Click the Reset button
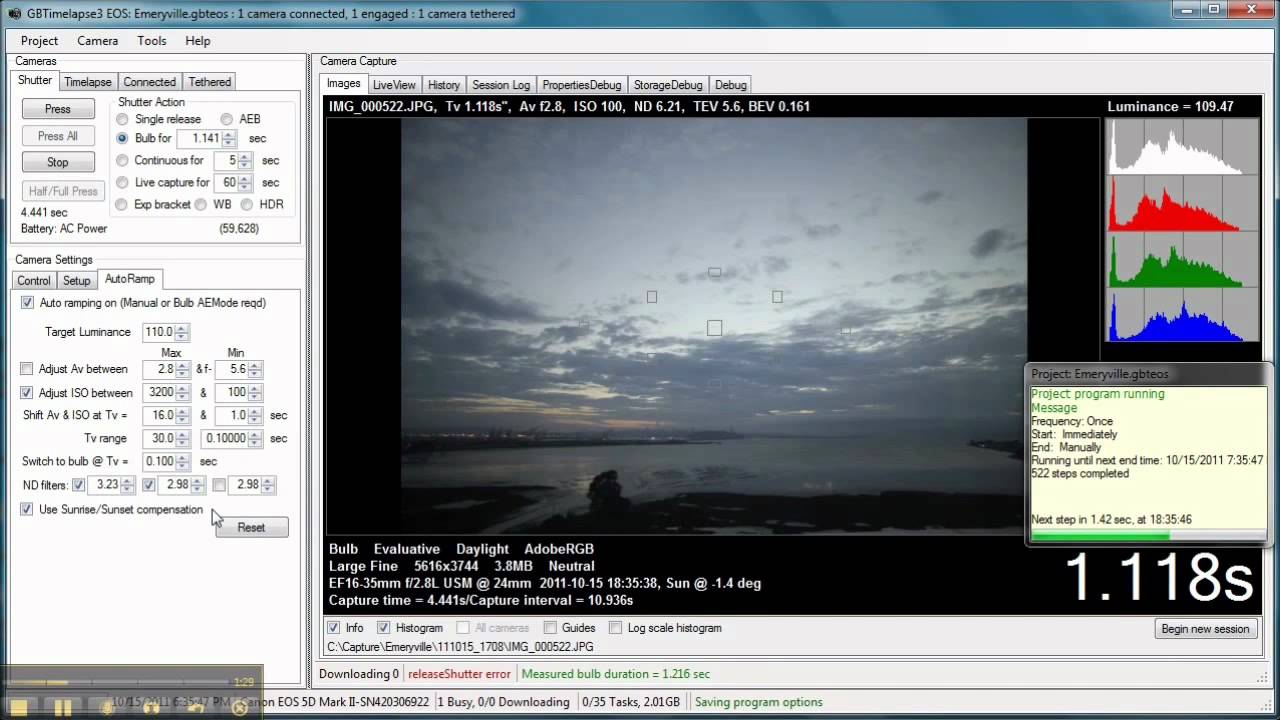1280x720 pixels. pos(252,527)
